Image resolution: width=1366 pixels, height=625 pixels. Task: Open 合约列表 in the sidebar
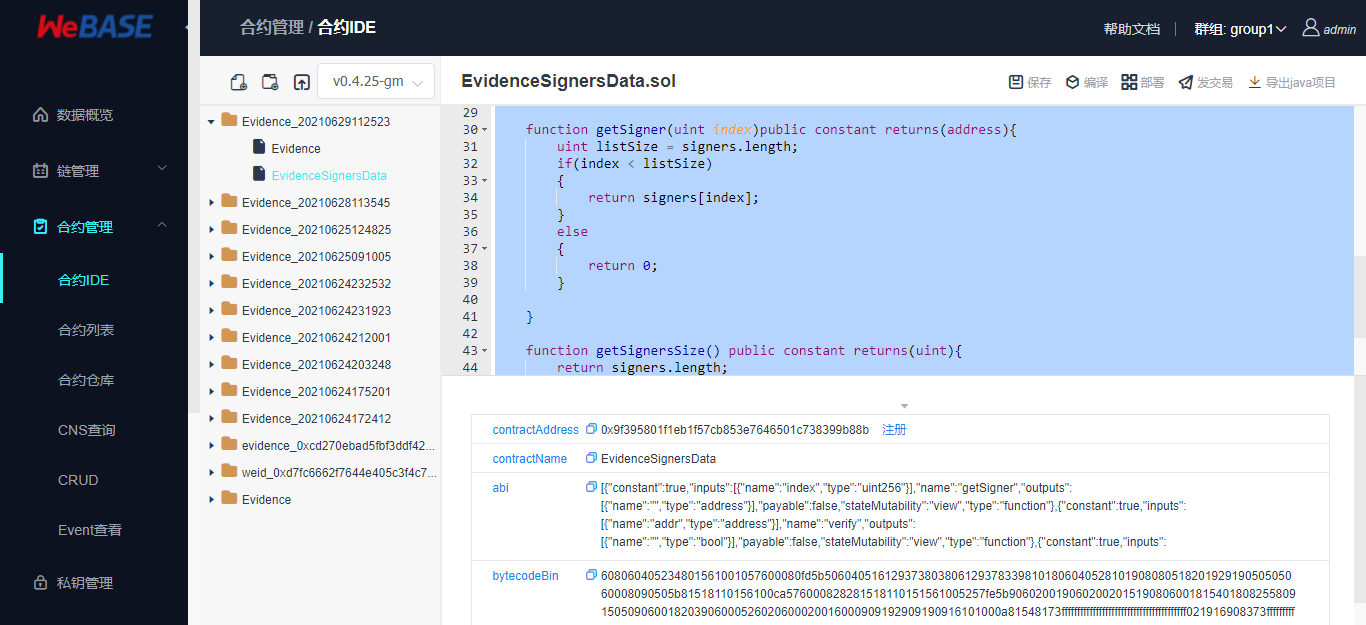coord(86,330)
